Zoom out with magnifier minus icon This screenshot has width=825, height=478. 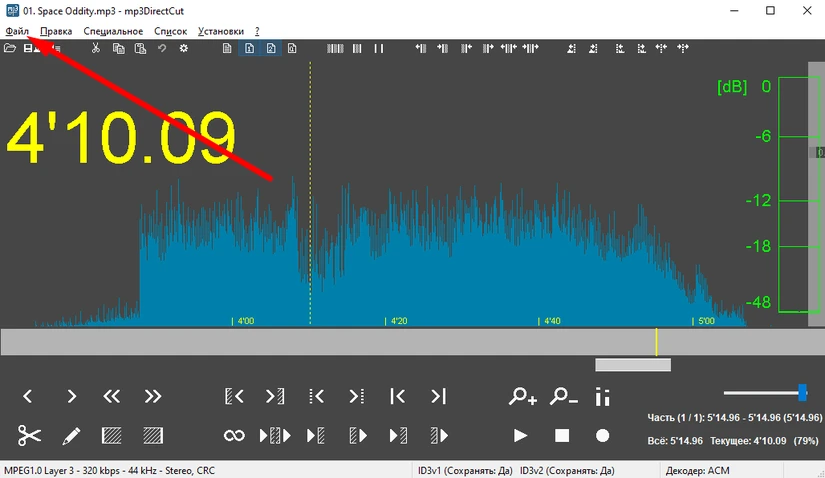tap(564, 396)
